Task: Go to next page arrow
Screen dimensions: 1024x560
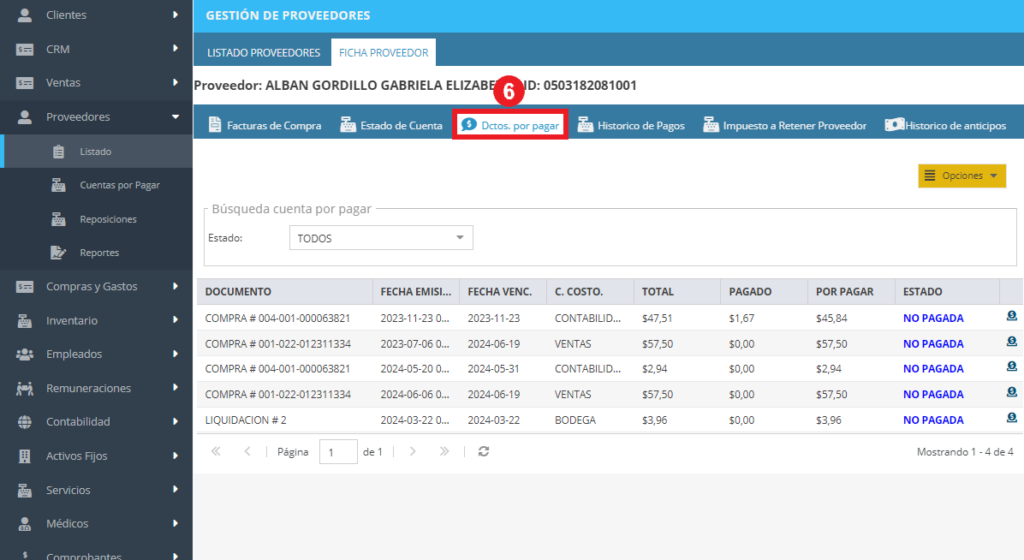Action: pos(413,452)
